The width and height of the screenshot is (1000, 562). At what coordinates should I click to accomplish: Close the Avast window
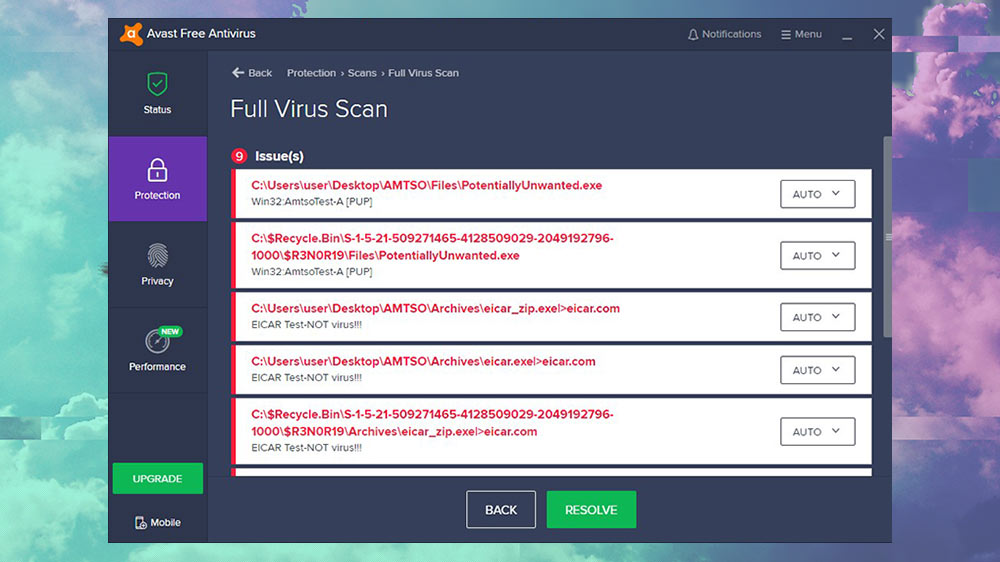click(879, 34)
